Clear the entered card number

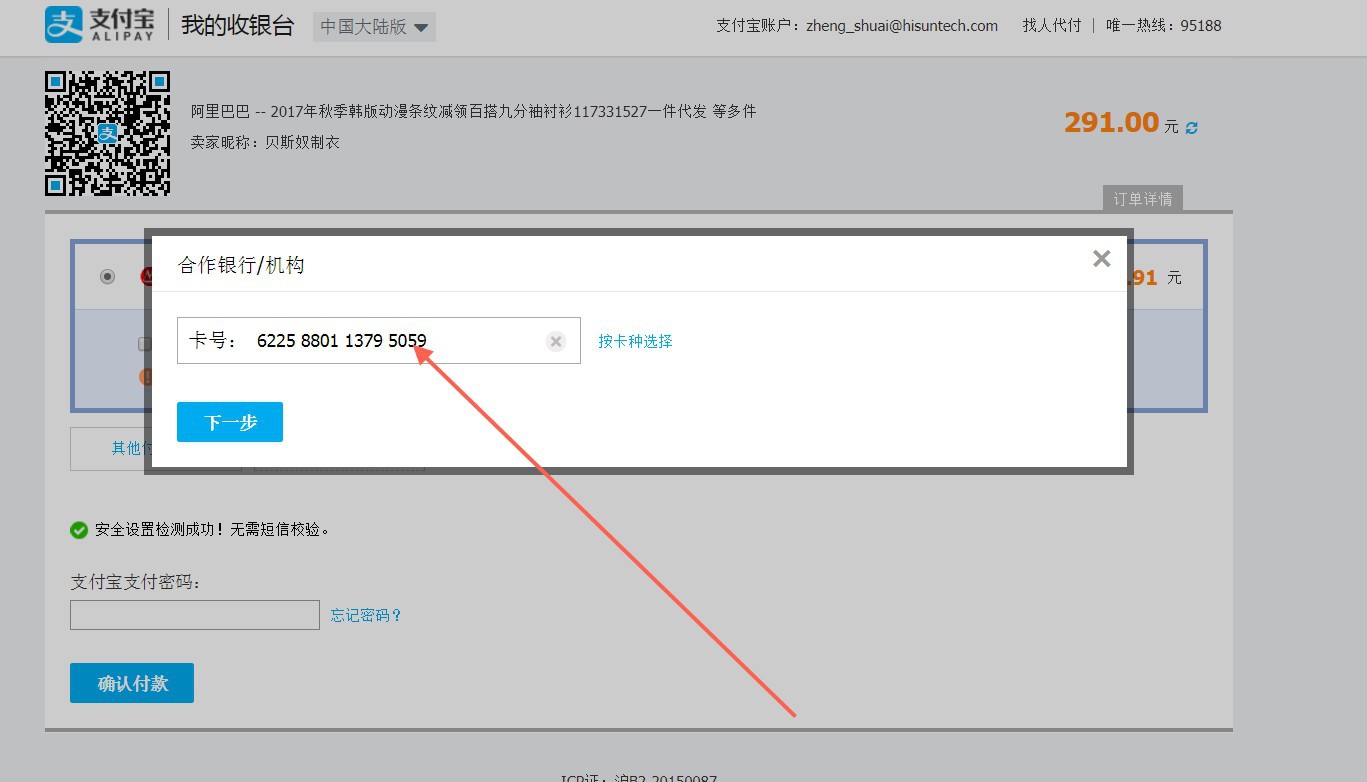[556, 342]
